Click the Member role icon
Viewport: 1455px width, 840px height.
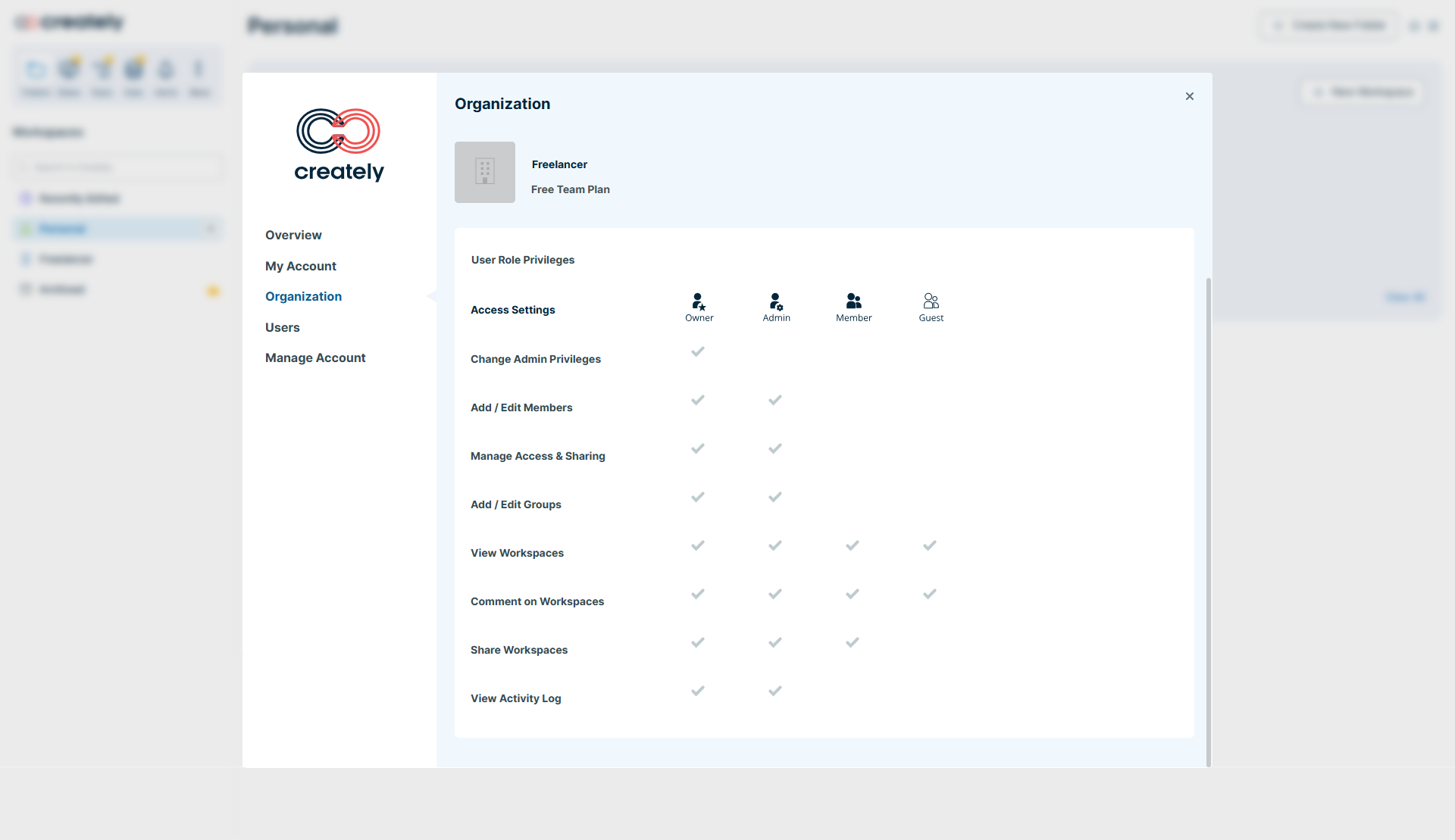(853, 301)
